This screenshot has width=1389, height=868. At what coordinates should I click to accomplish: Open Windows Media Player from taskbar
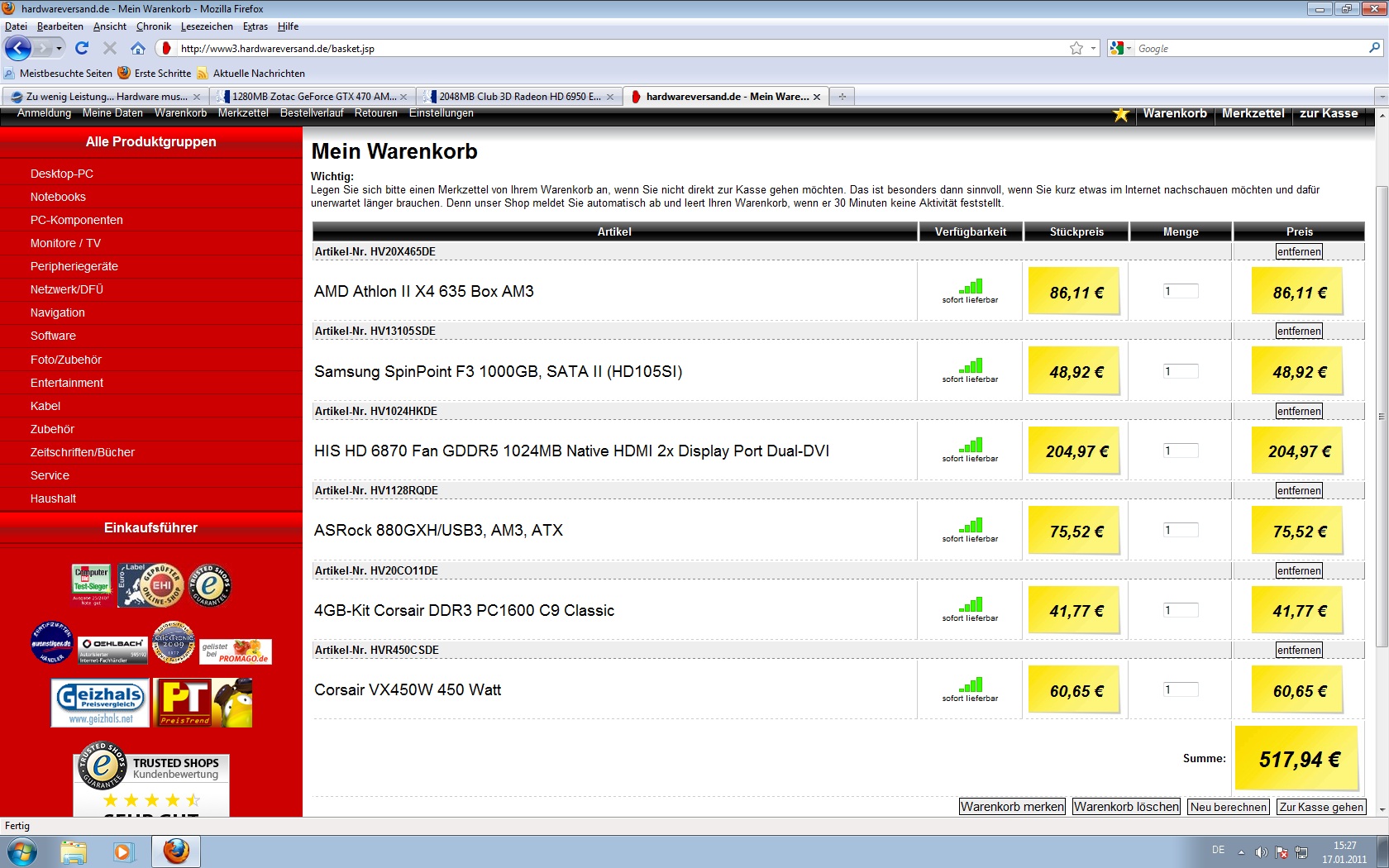click(x=123, y=851)
